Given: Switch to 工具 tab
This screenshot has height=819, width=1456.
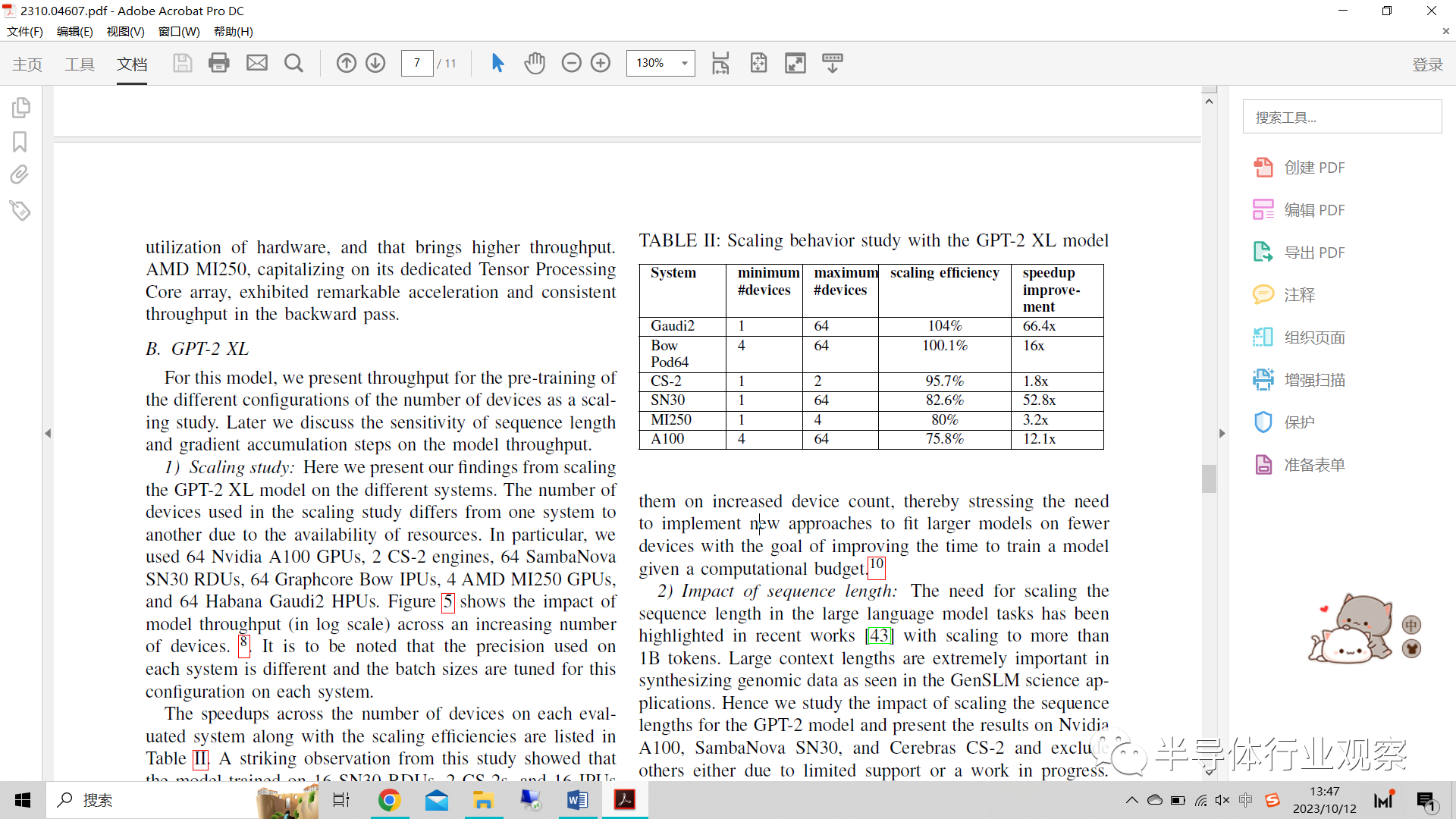Looking at the screenshot, I should click(80, 64).
